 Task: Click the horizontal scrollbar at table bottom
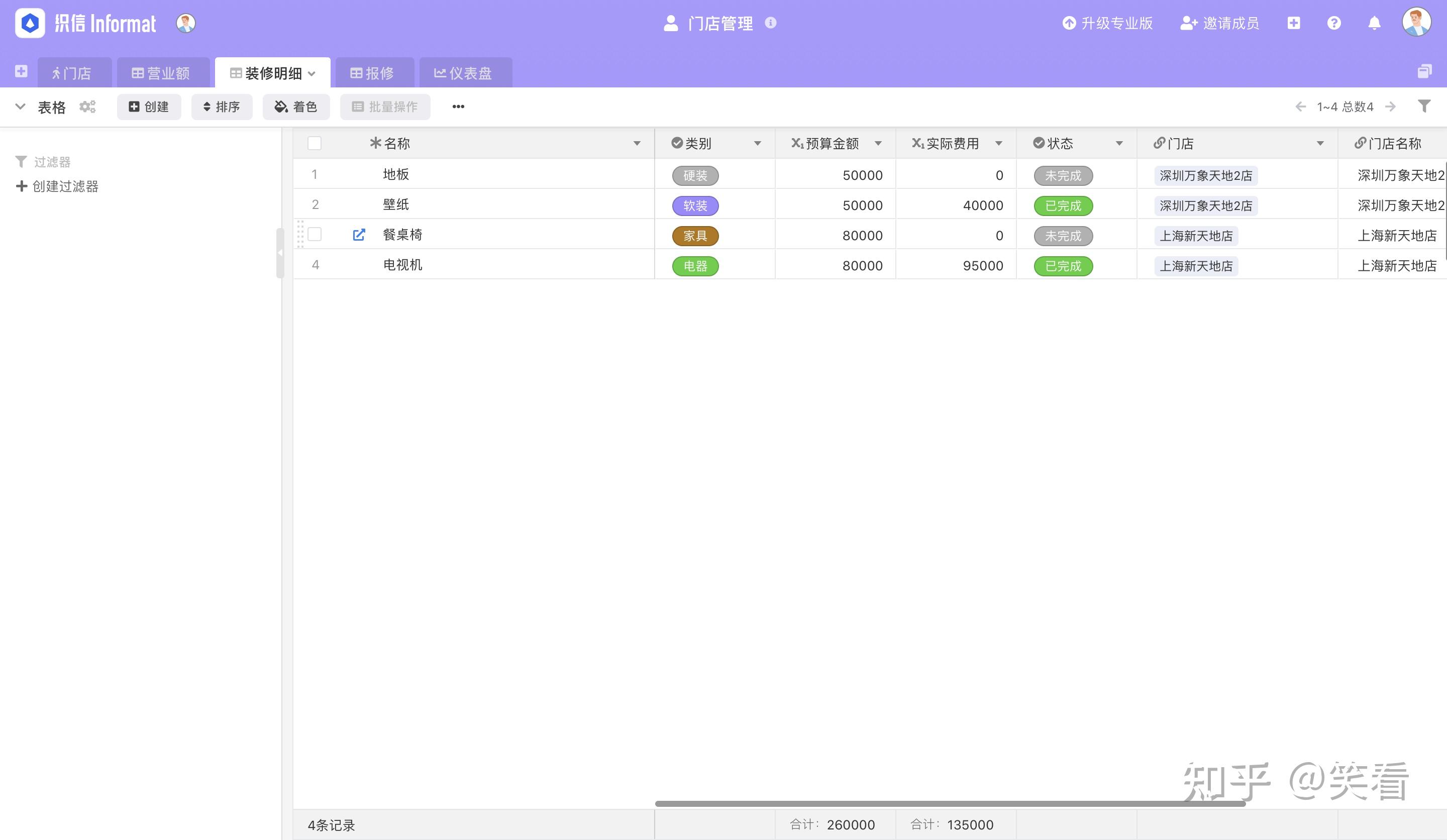point(950,803)
